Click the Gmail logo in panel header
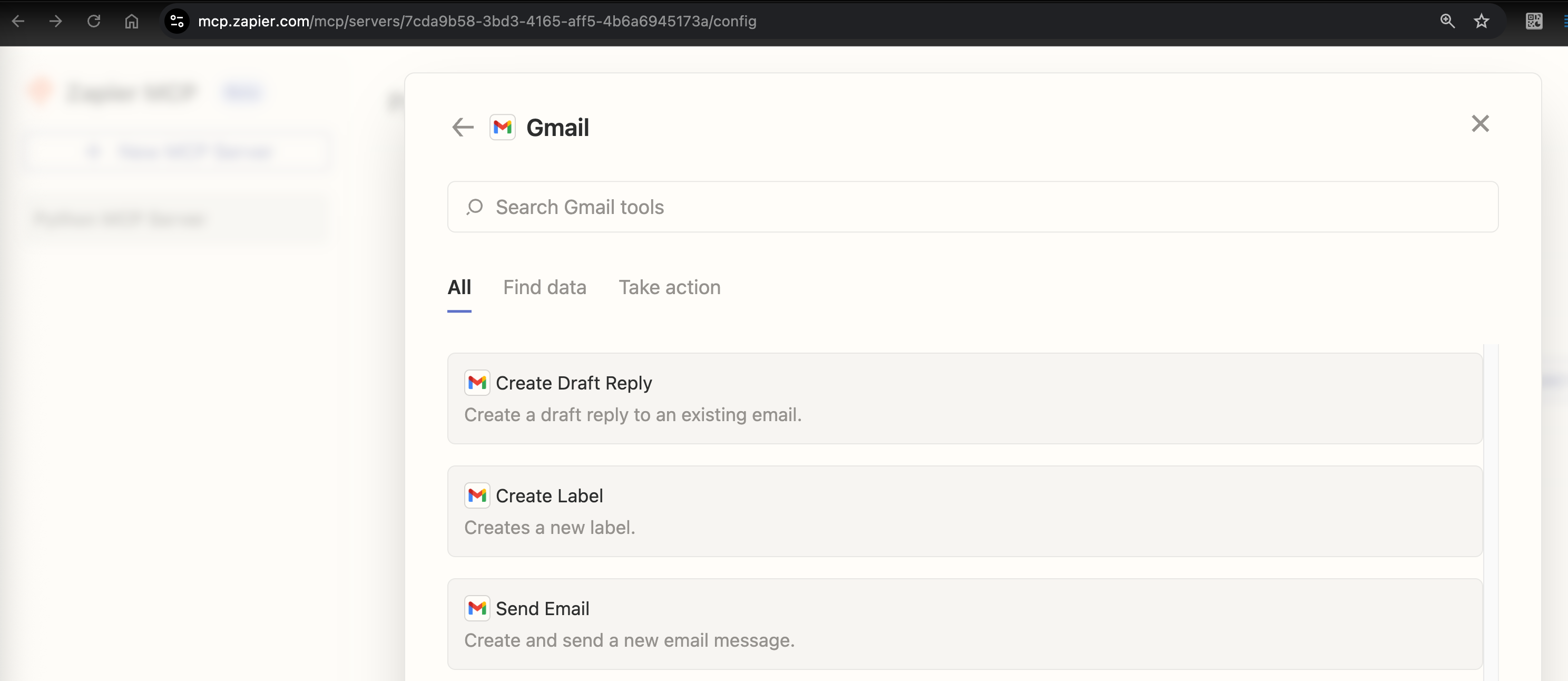The height and width of the screenshot is (681, 1568). tap(502, 128)
